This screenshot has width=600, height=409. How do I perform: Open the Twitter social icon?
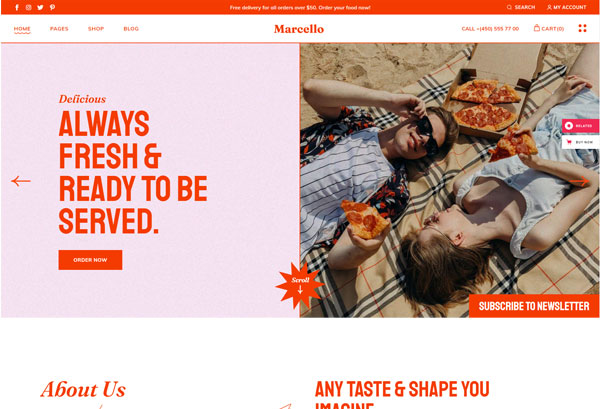pyautogui.click(x=40, y=7)
